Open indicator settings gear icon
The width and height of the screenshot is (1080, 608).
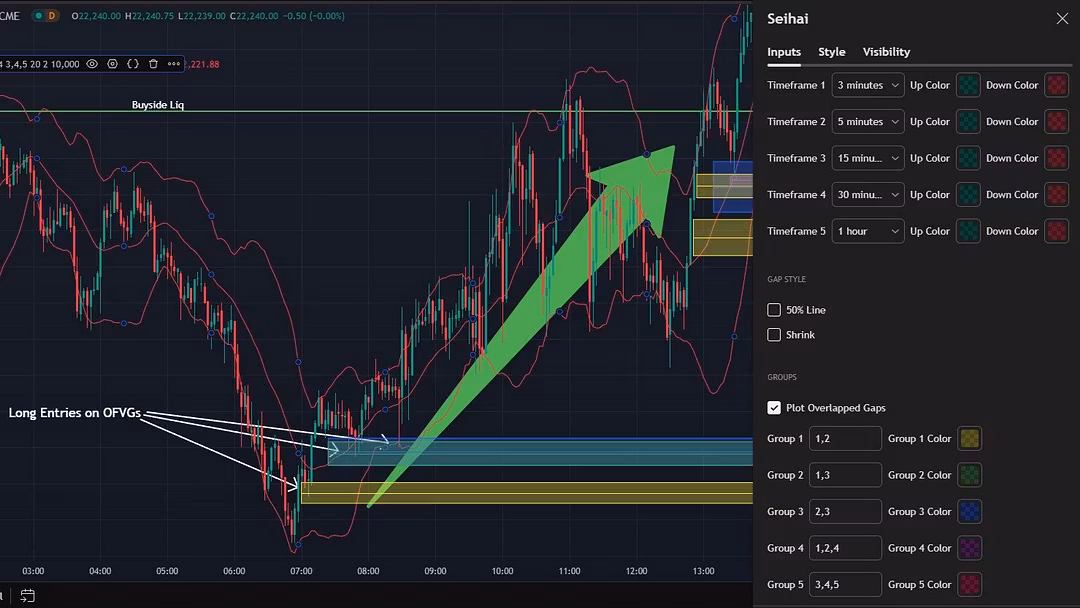(x=112, y=63)
